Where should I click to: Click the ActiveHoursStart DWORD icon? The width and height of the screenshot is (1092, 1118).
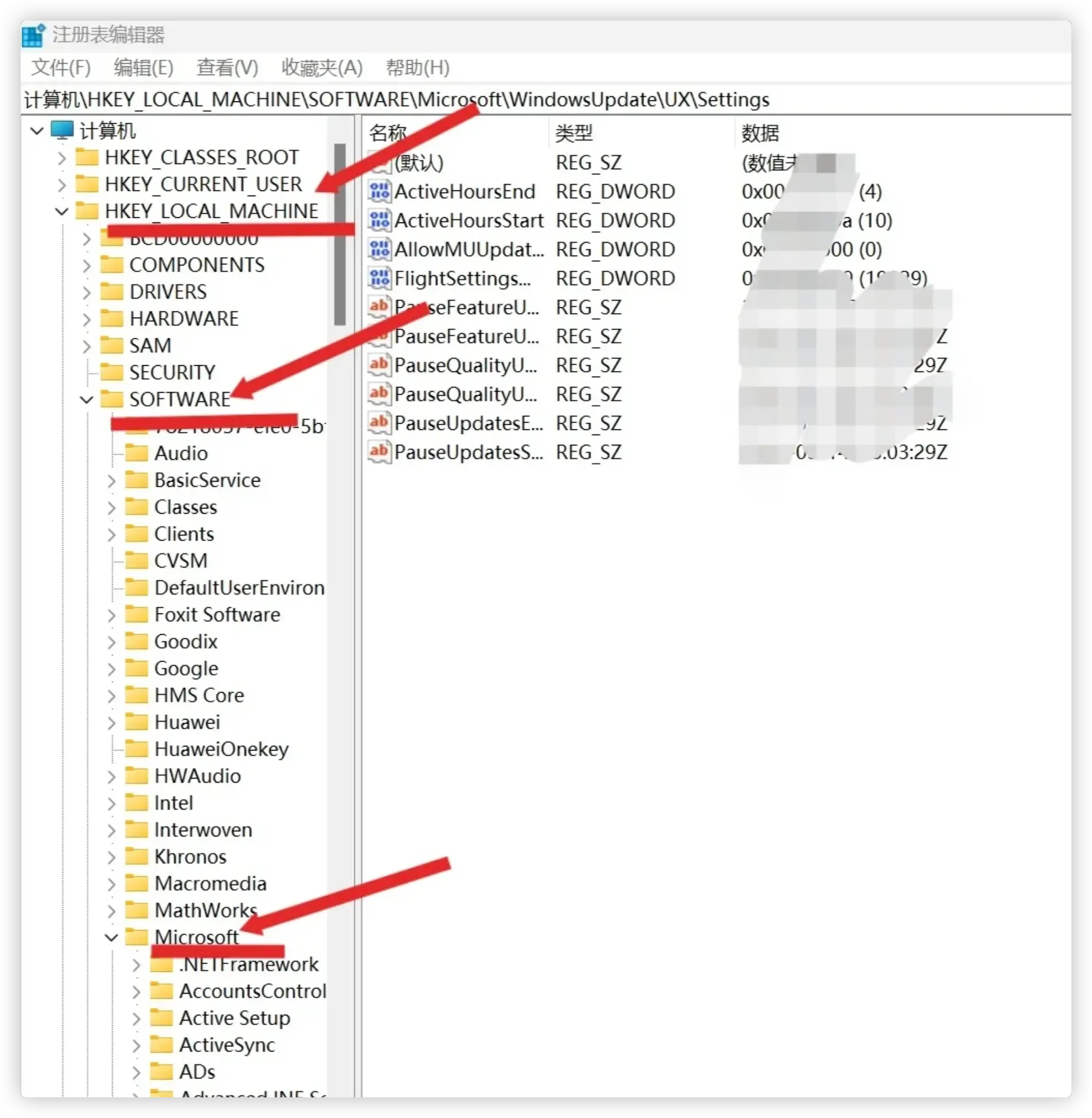tap(379, 220)
